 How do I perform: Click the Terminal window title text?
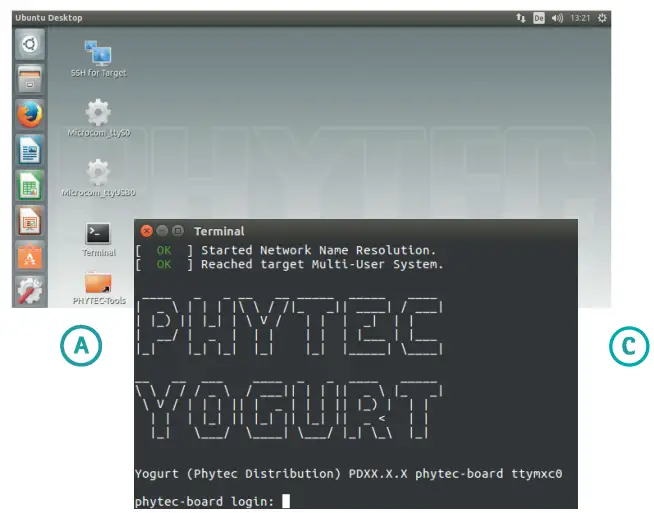coord(219,231)
